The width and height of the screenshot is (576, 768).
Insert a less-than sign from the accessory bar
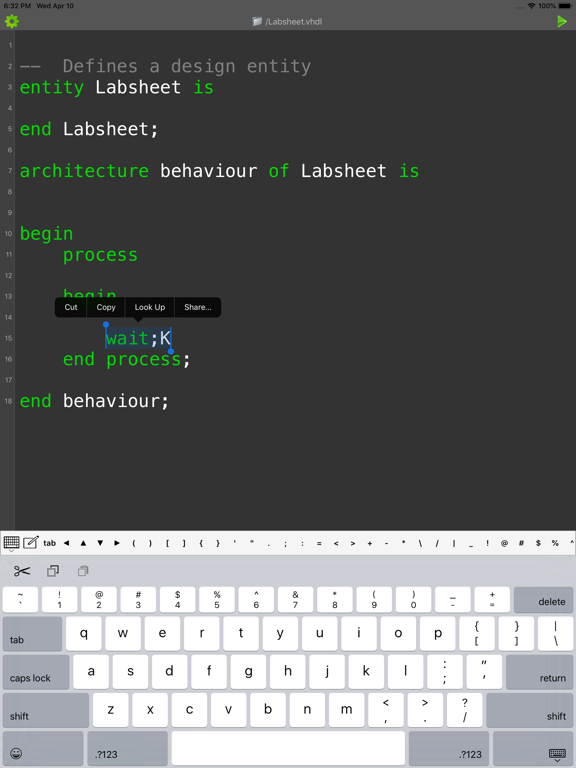336,543
